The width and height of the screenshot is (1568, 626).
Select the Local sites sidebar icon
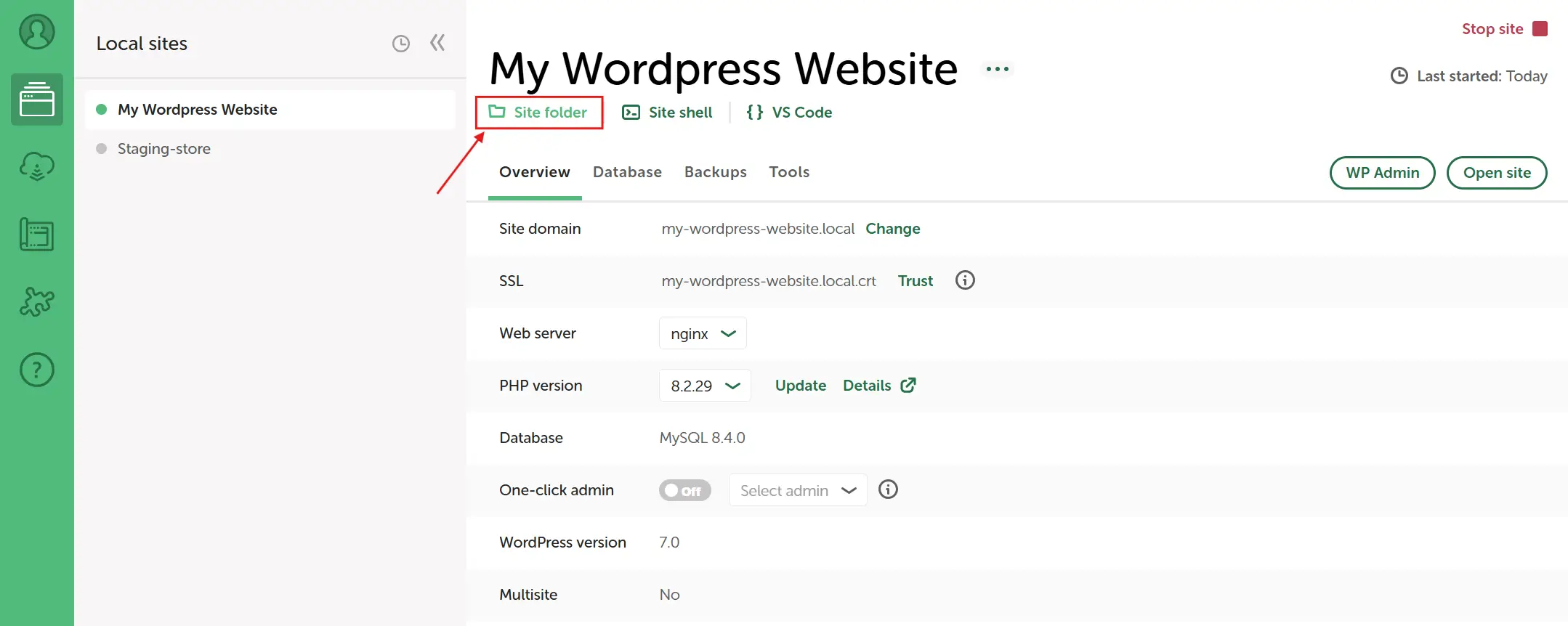37,99
